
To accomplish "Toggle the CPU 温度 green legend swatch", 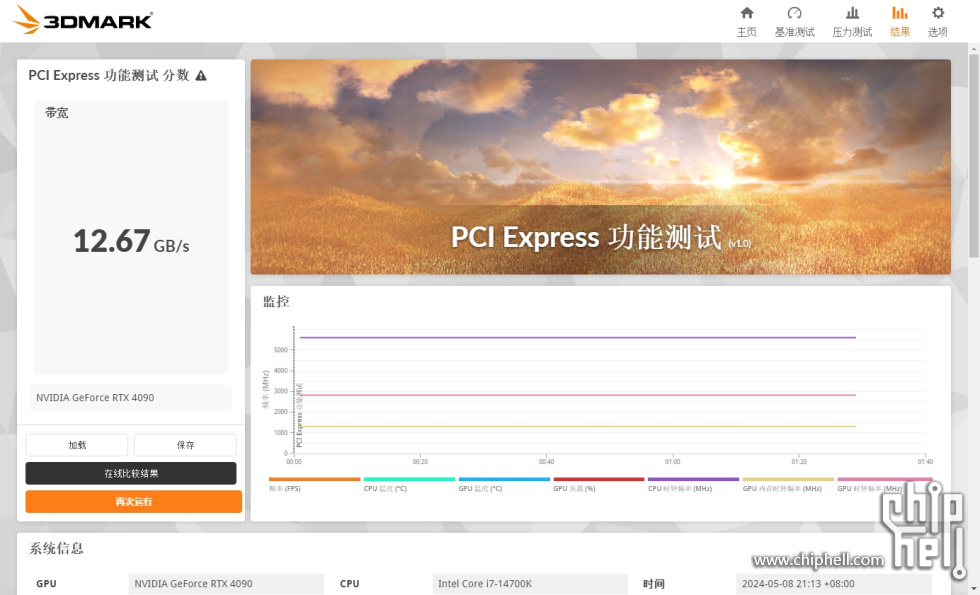I will click(409, 479).
